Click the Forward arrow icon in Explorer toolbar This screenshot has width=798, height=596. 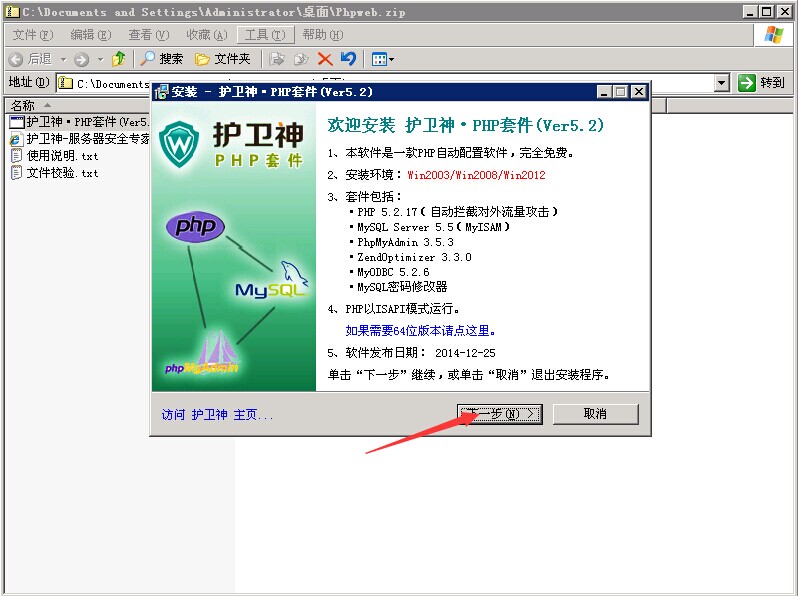[81, 60]
